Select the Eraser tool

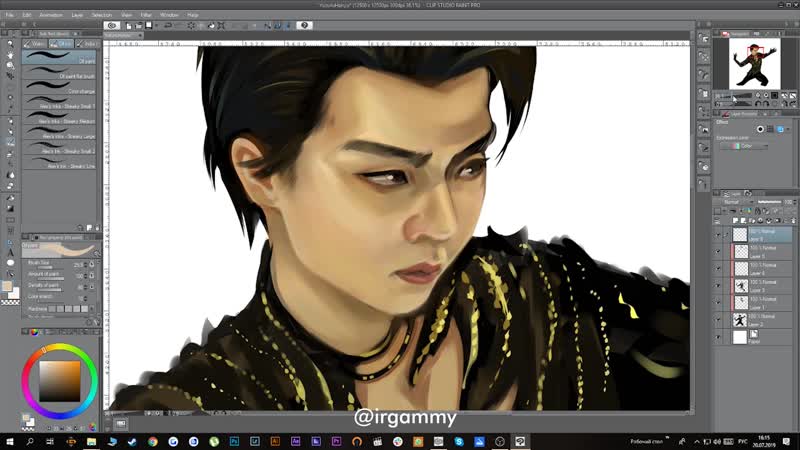click(x=10, y=186)
